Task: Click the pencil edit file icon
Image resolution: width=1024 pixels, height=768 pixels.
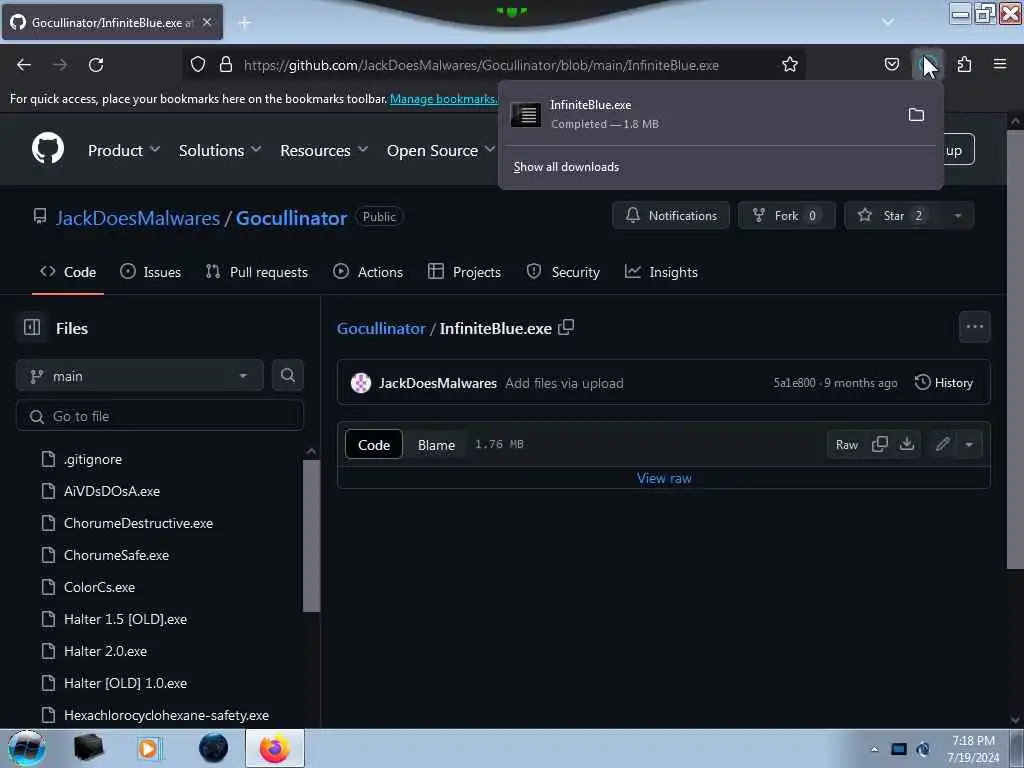Action: tap(942, 444)
